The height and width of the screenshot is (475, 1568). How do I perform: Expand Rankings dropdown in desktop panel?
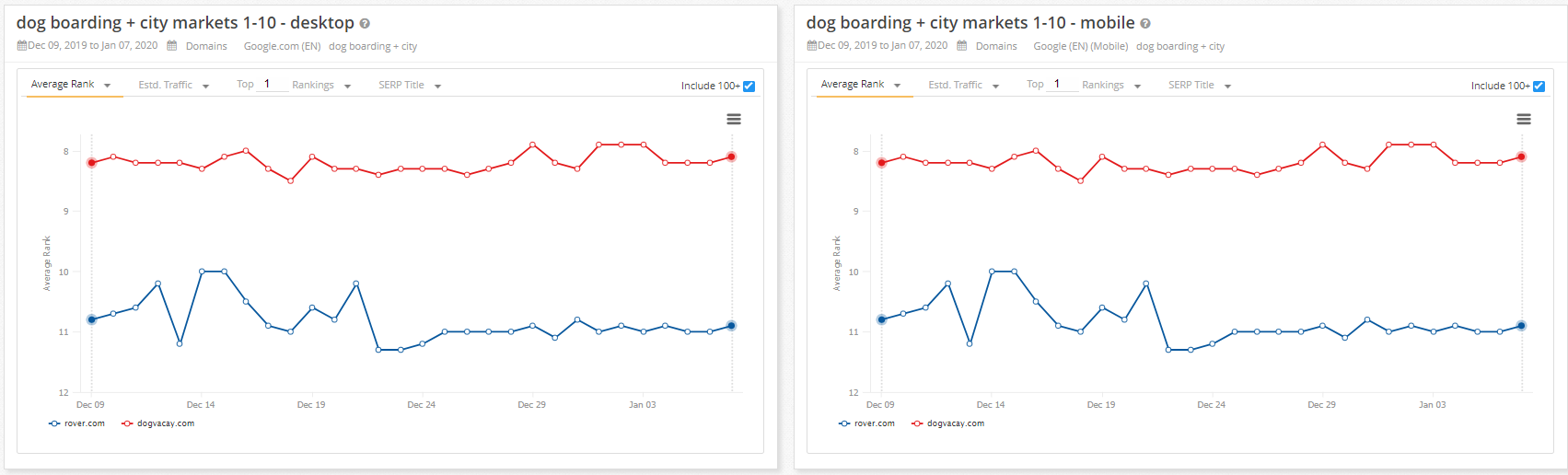pyautogui.click(x=347, y=87)
